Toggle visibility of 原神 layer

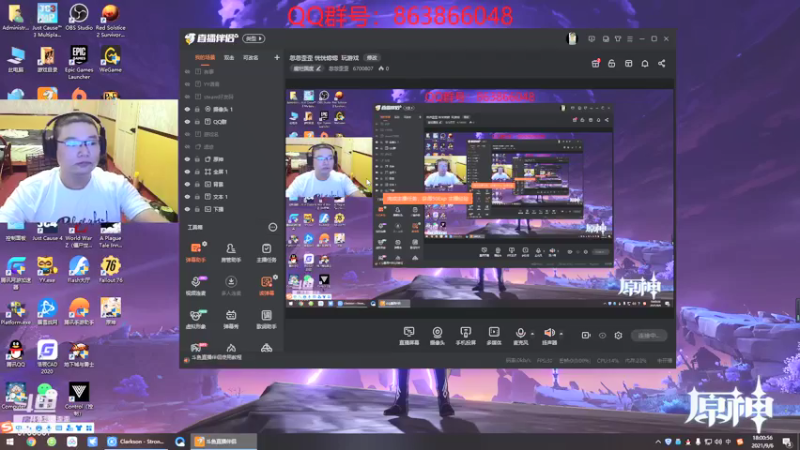pos(187,159)
